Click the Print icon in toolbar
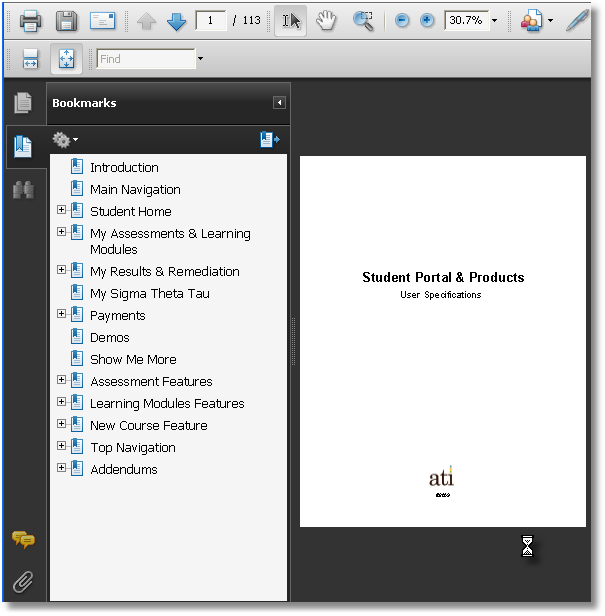 point(30,21)
